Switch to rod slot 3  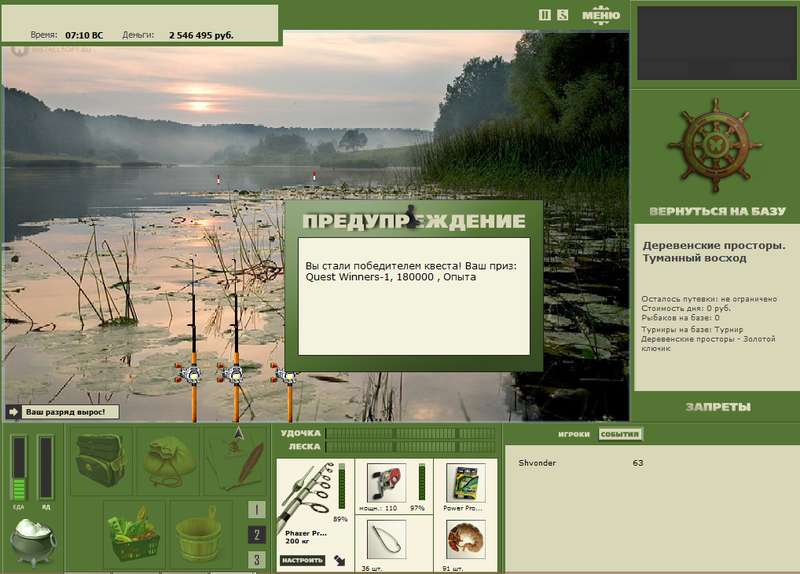click(x=257, y=560)
